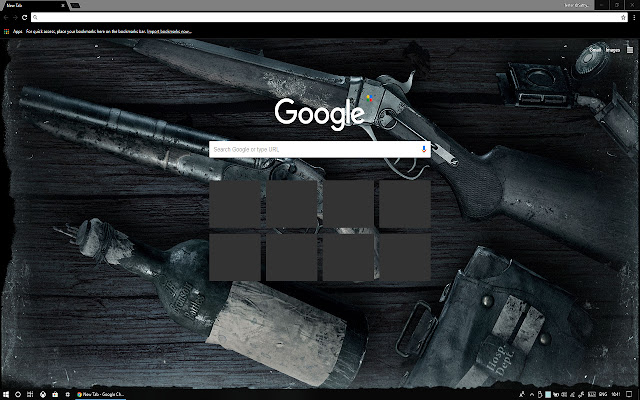
Task: Open the Google apps grid launcher
Action: [629, 50]
